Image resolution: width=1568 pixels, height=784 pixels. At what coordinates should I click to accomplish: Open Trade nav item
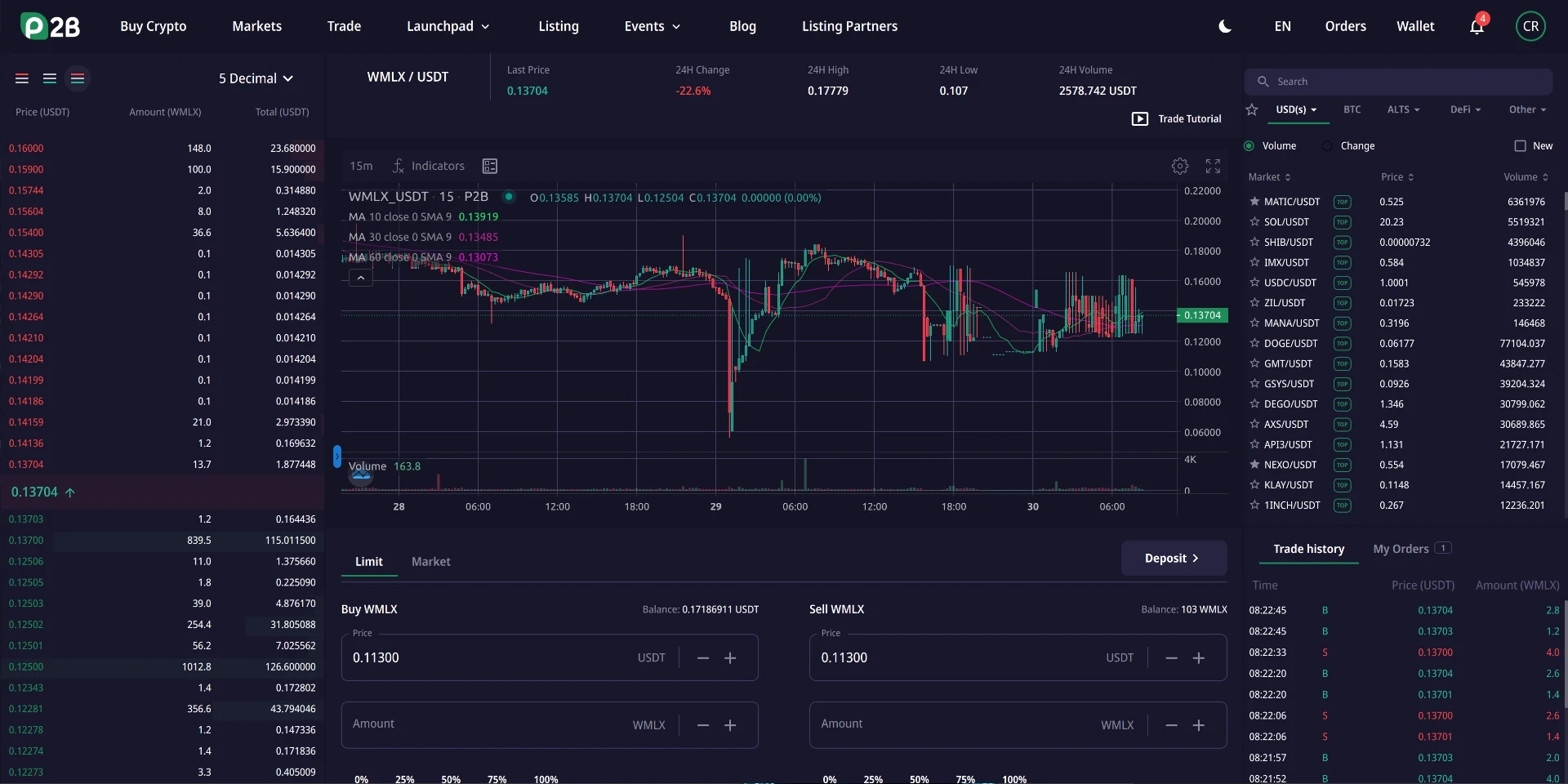(x=344, y=26)
